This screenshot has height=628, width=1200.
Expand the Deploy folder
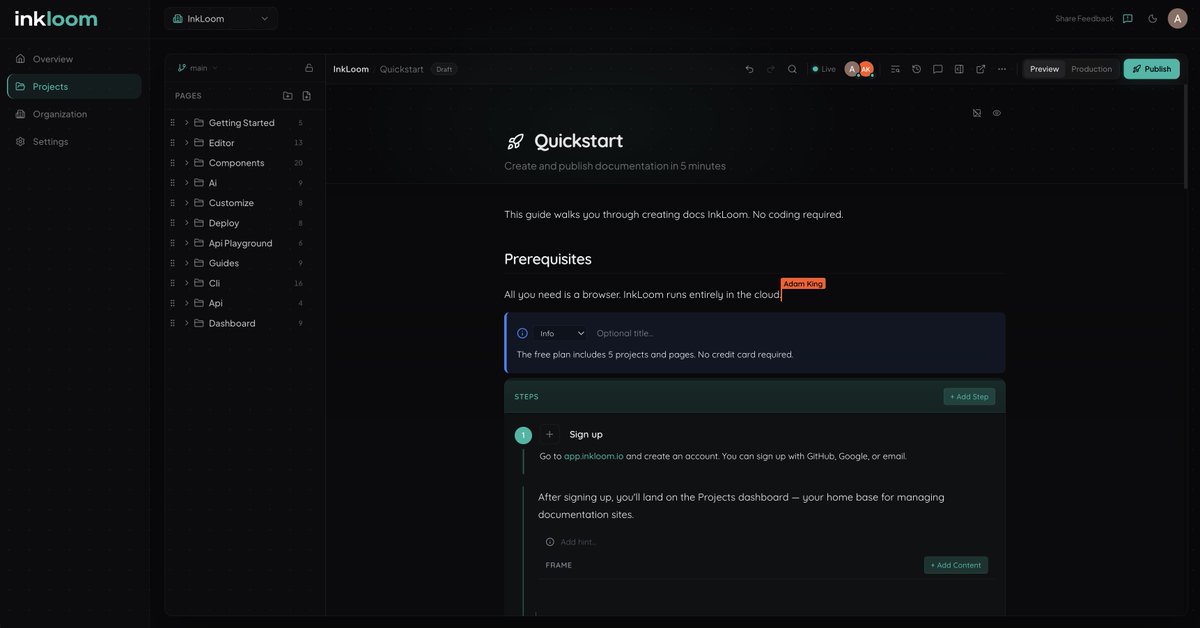point(187,223)
